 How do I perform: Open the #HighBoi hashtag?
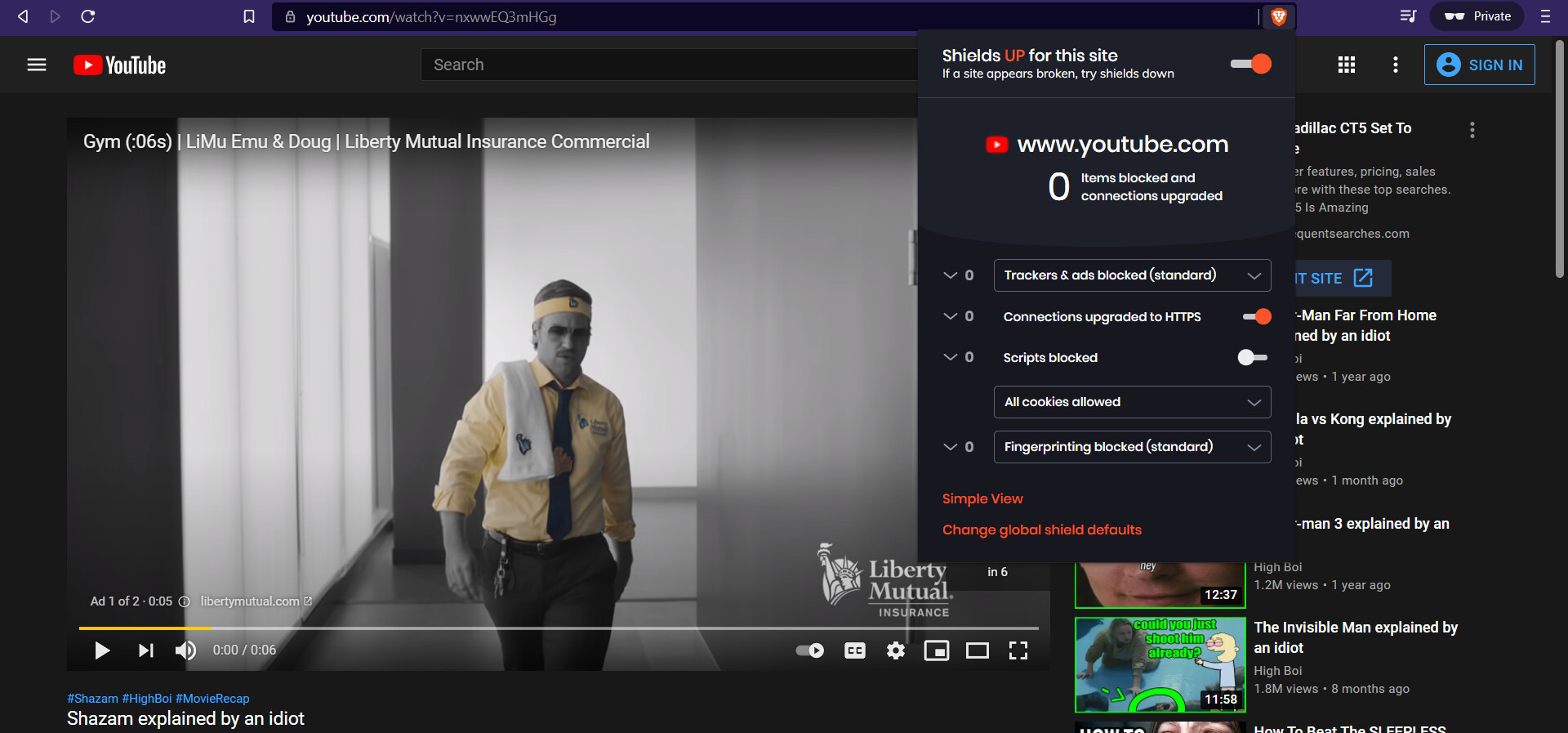[x=147, y=699]
